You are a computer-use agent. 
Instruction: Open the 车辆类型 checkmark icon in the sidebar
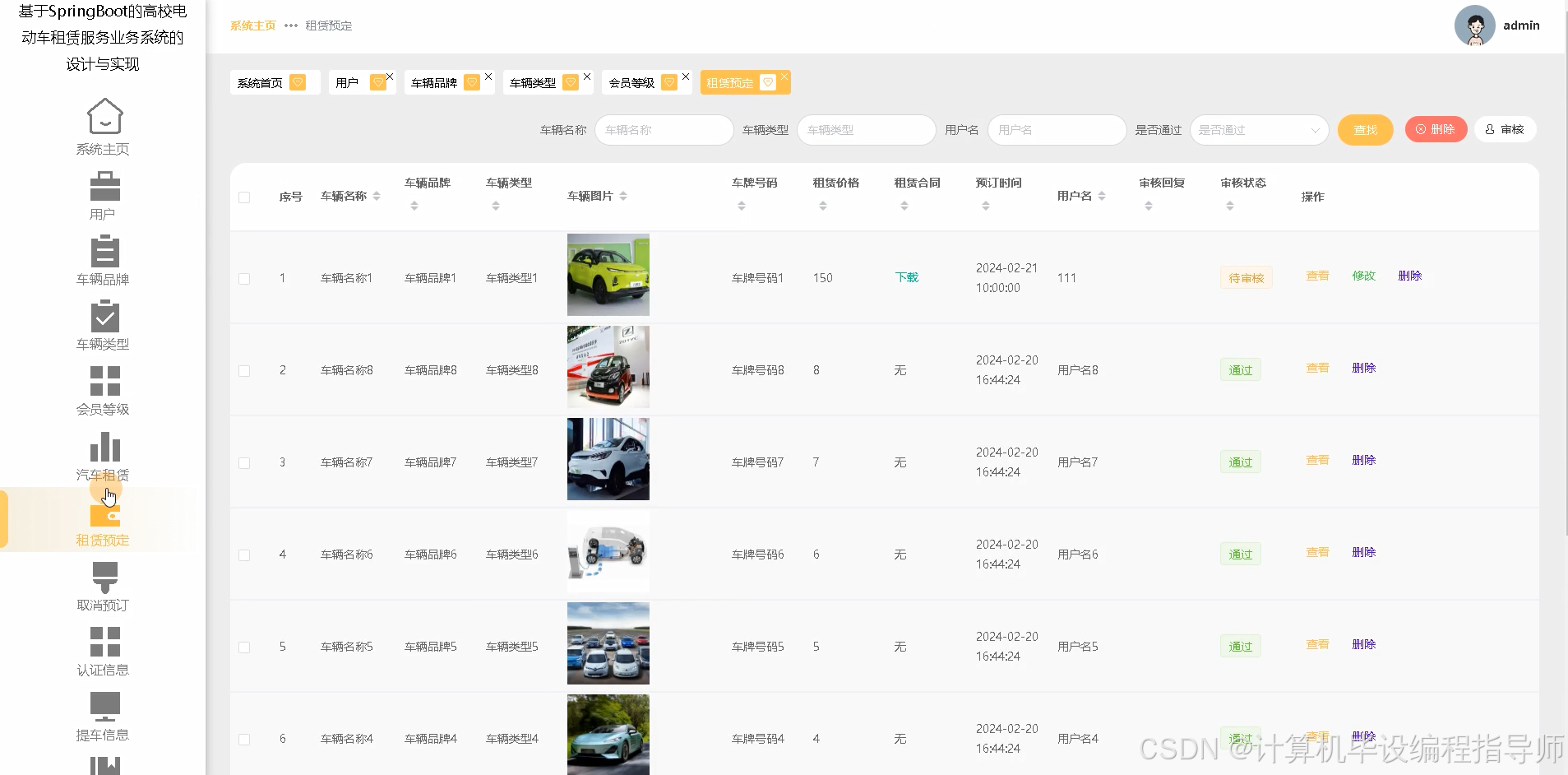click(104, 315)
